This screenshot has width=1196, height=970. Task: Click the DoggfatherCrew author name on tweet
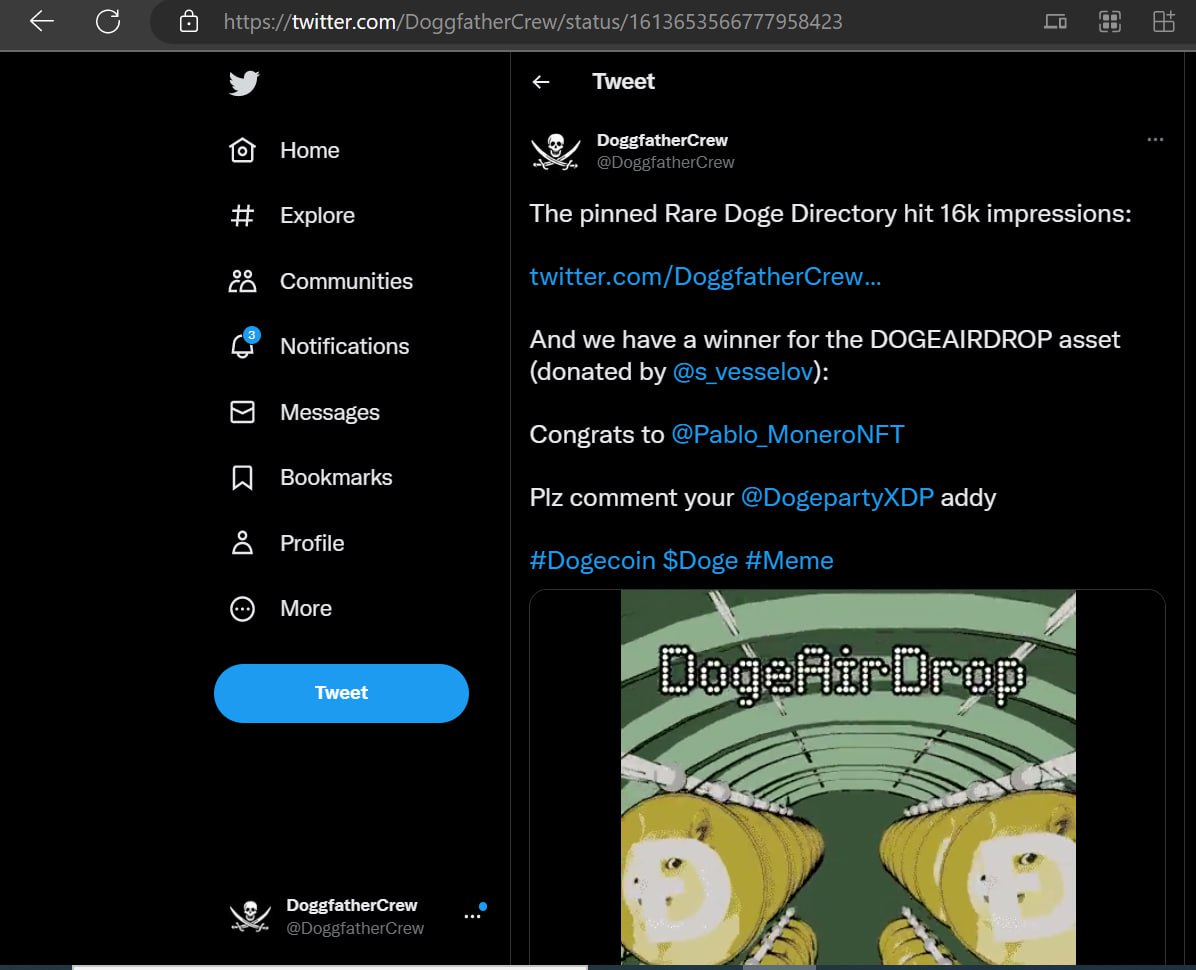pos(662,140)
